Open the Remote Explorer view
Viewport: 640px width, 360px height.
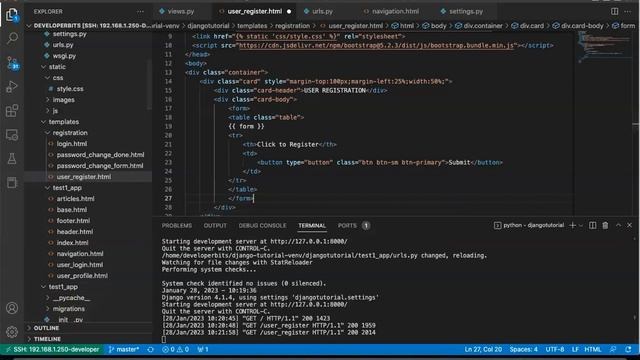[x=12, y=135]
